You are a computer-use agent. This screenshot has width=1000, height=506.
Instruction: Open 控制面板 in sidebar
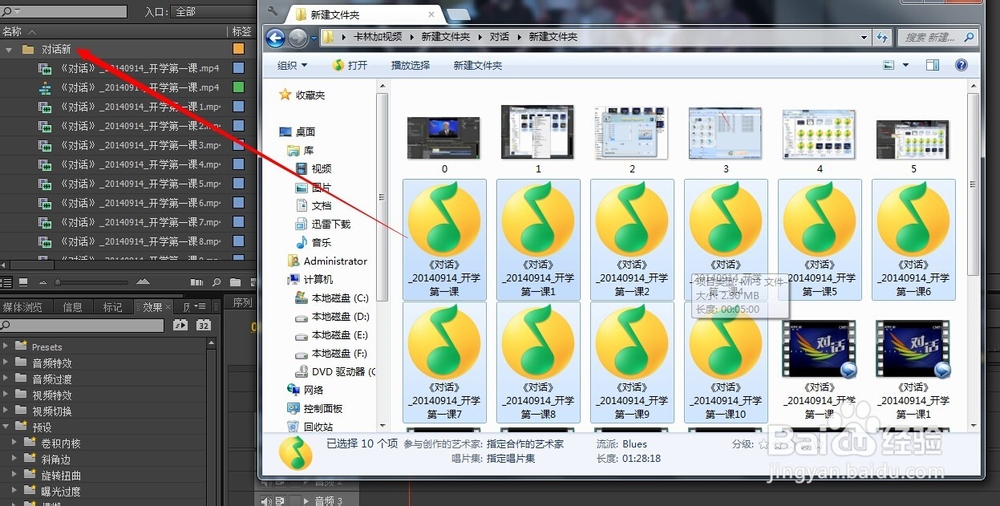(315, 408)
